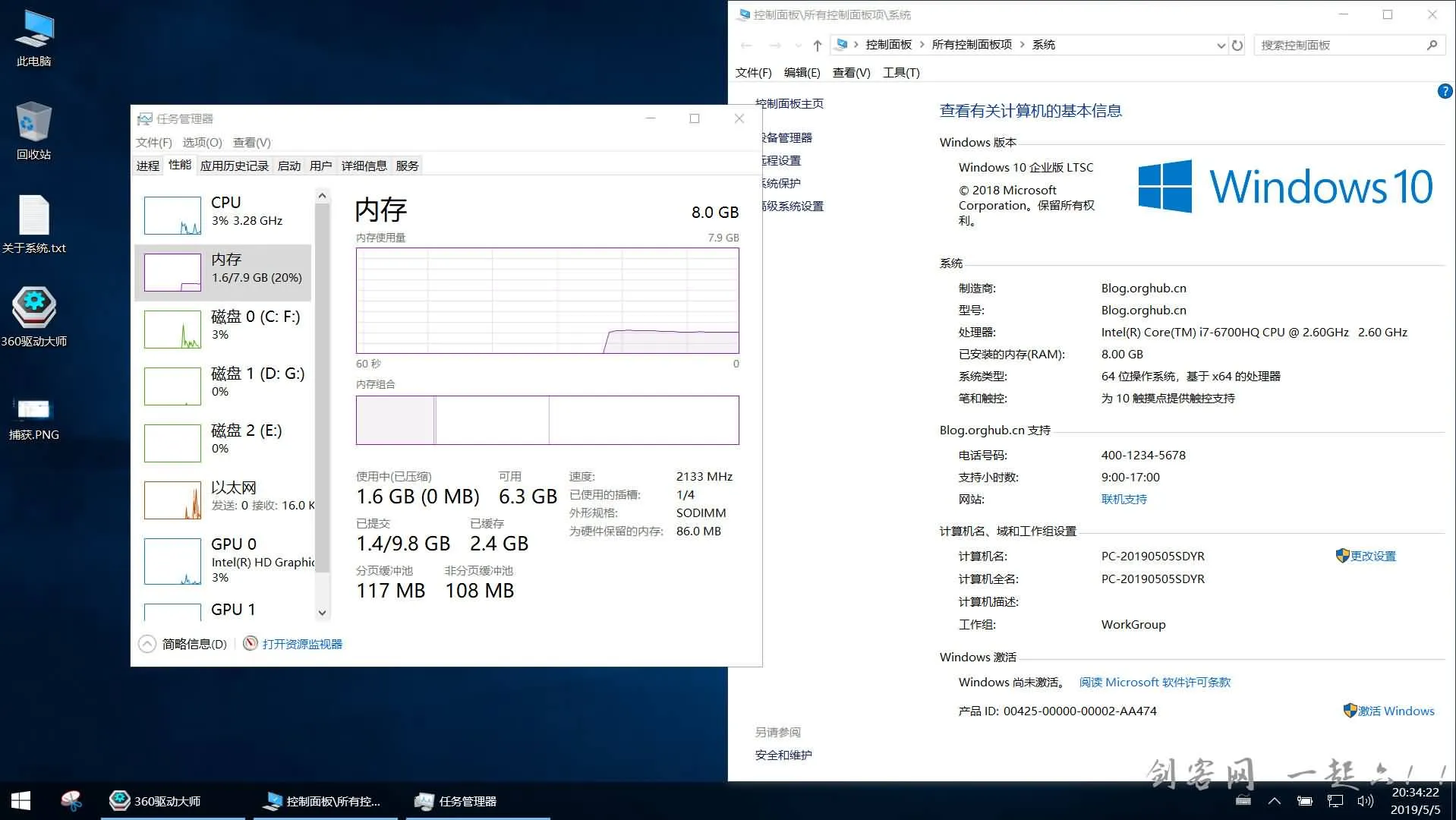Open the taskbar clock and date
This screenshot has height=820, width=1456.
(x=1415, y=801)
